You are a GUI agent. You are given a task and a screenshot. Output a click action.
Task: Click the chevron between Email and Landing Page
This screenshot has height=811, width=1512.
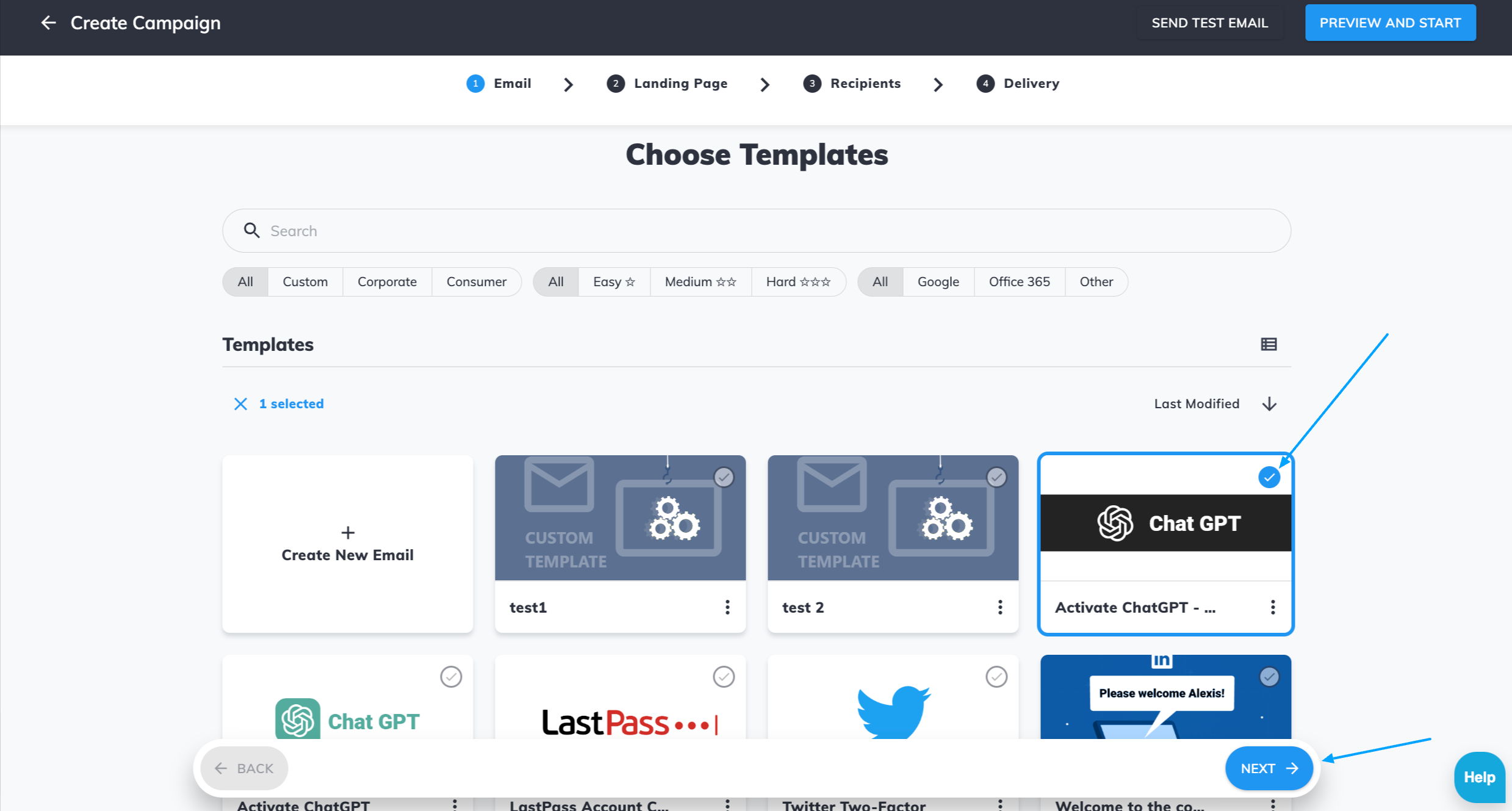click(568, 84)
